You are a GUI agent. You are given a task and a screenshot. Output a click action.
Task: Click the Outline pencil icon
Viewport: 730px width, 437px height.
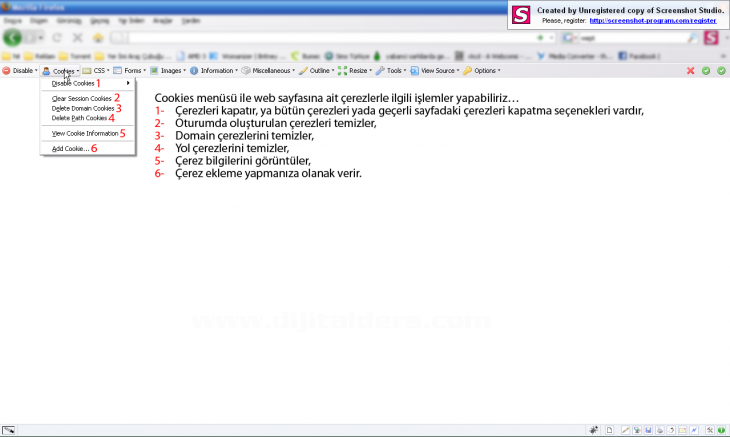[x=303, y=71]
